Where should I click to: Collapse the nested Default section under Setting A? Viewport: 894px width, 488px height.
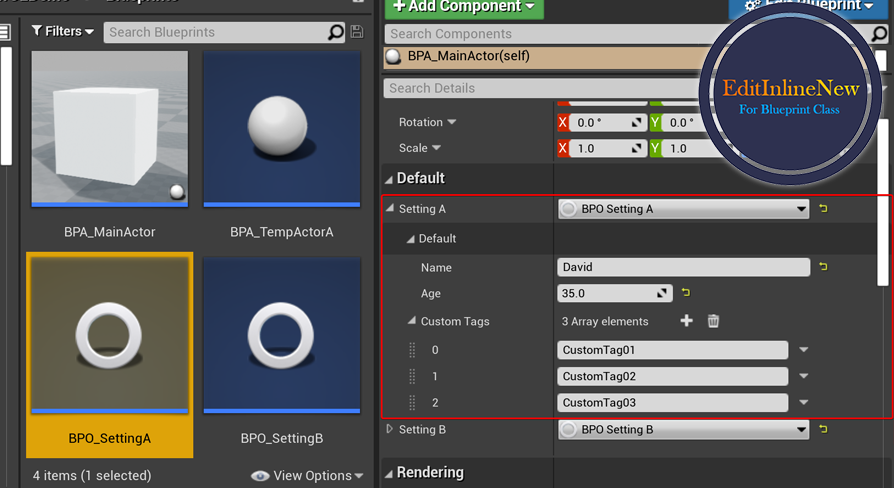click(x=410, y=239)
